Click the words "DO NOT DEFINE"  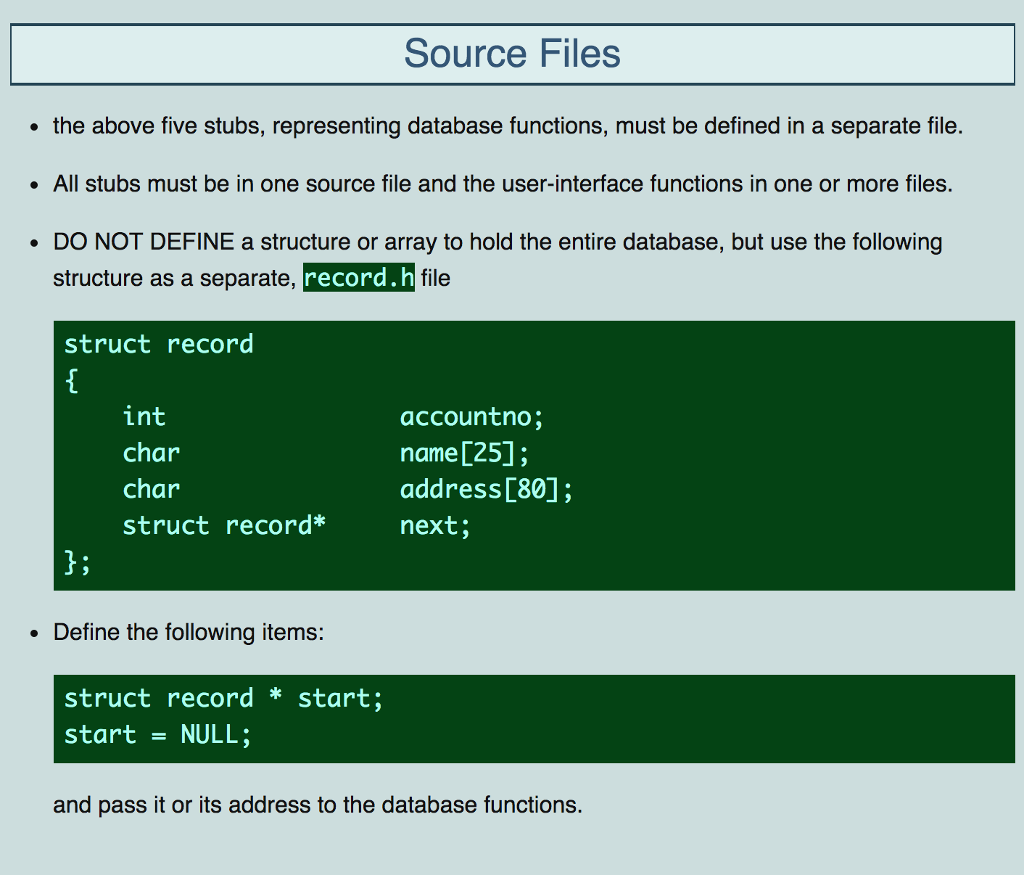(x=143, y=242)
